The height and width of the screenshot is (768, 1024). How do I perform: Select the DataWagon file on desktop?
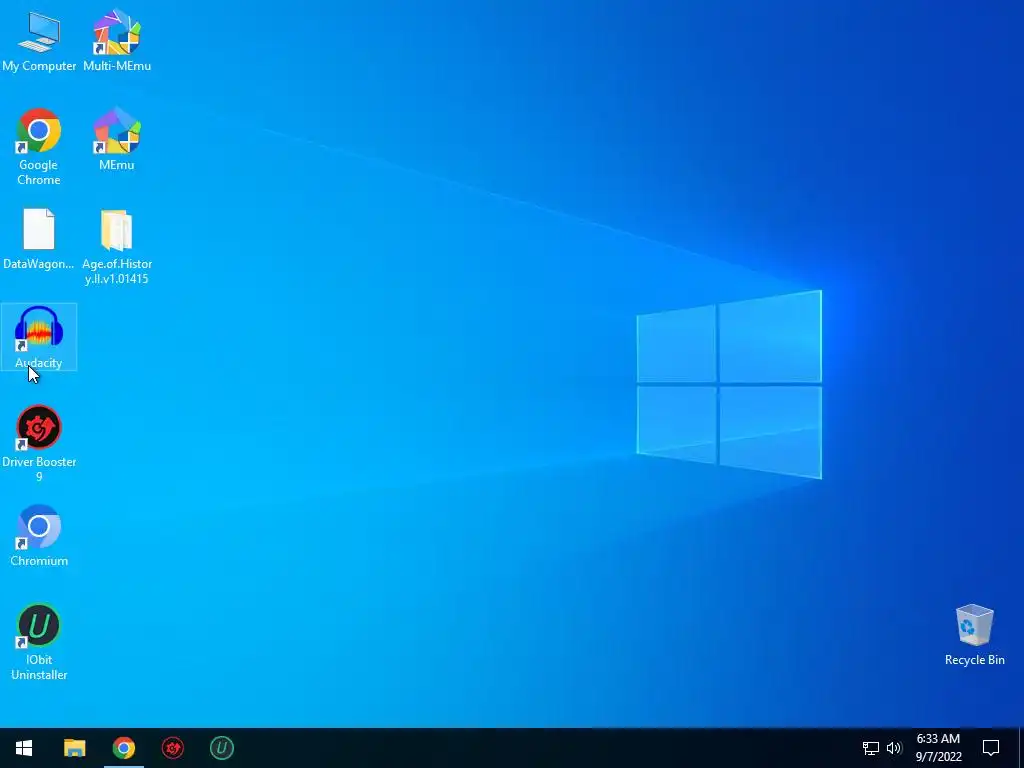point(39,238)
